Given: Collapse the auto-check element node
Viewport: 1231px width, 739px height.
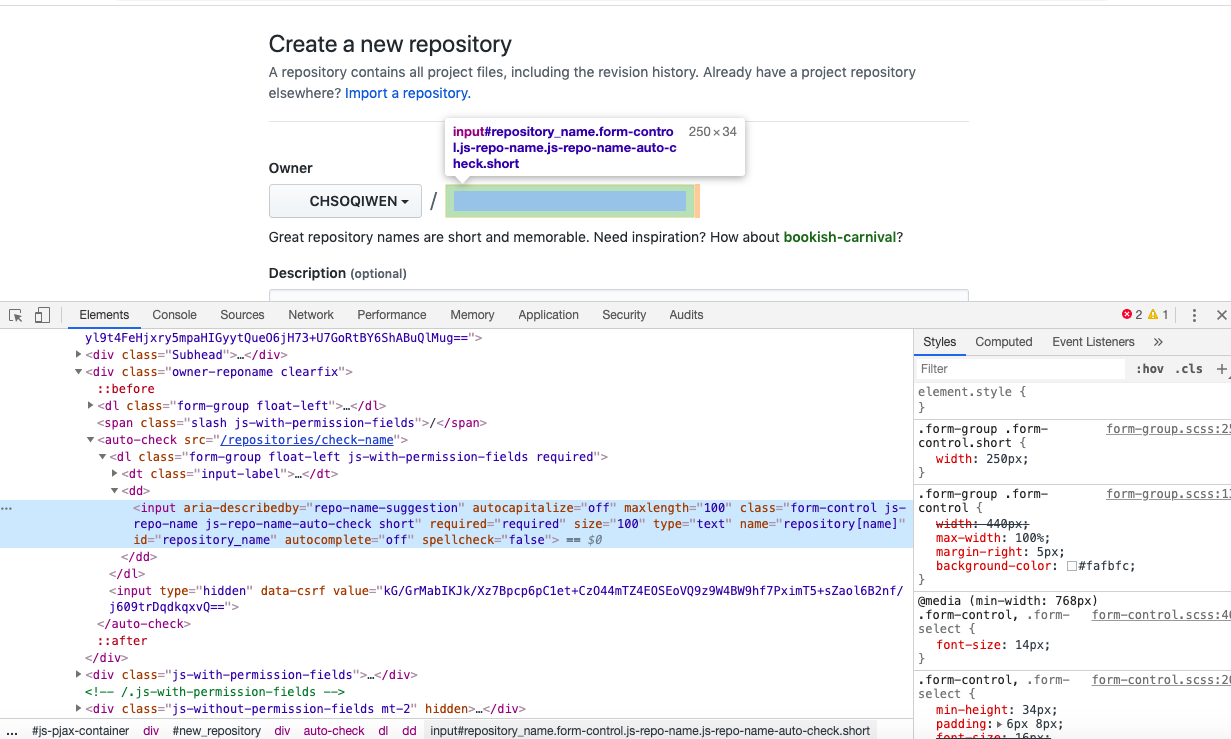Looking at the screenshot, I should (x=91, y=440).
